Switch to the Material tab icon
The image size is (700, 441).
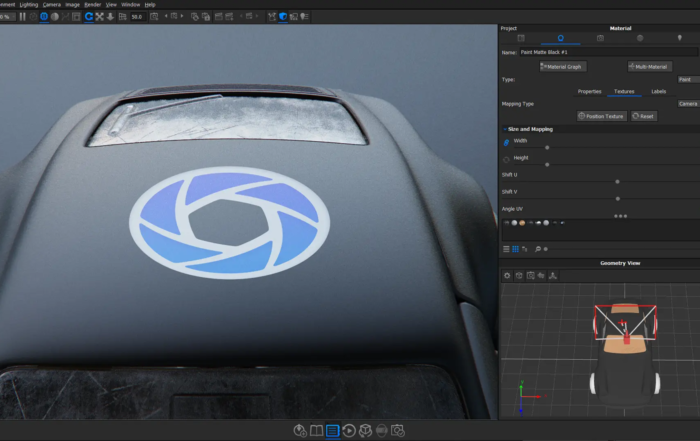coord(561,38)
